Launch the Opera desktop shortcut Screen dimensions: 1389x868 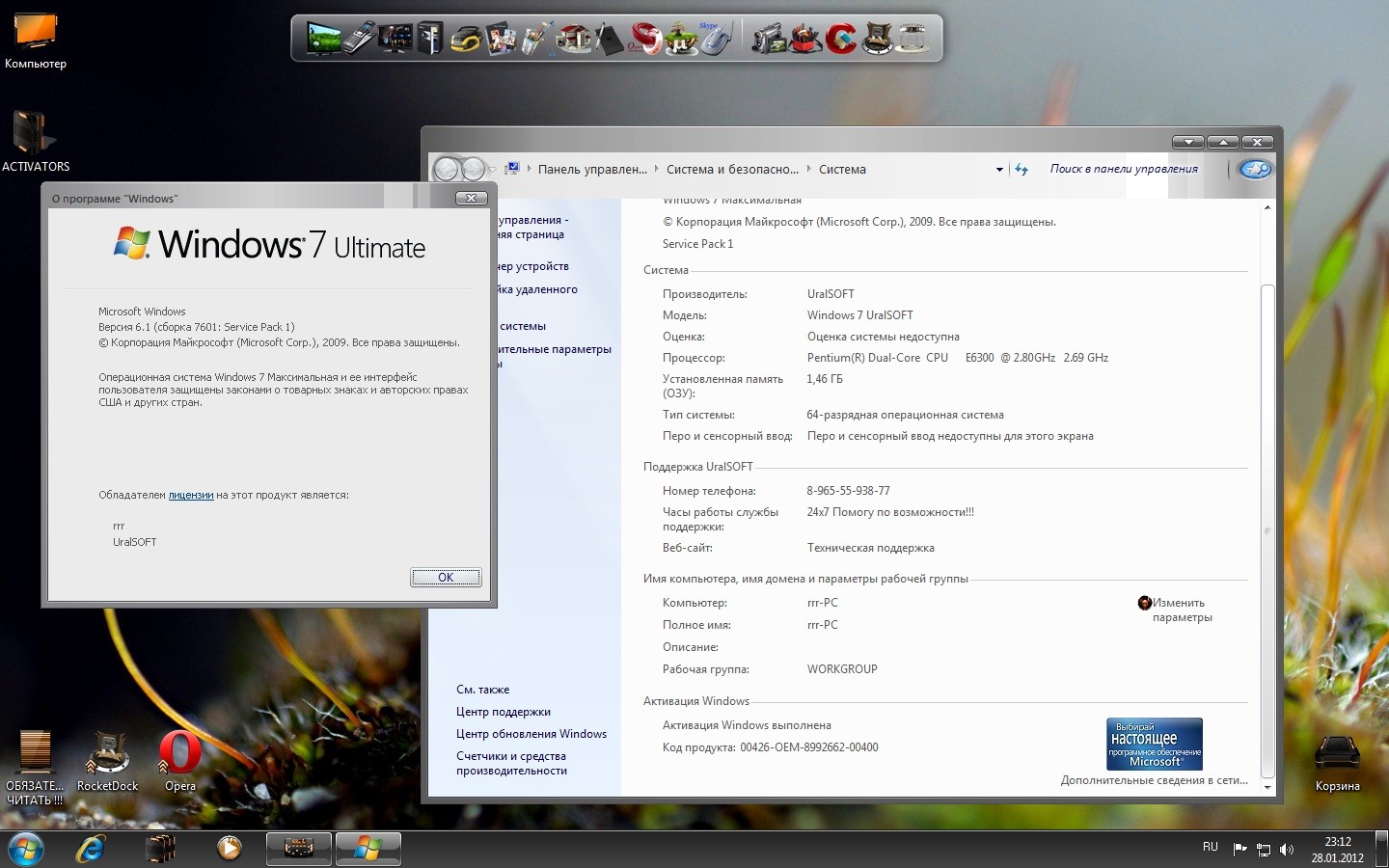pos(180,762)
